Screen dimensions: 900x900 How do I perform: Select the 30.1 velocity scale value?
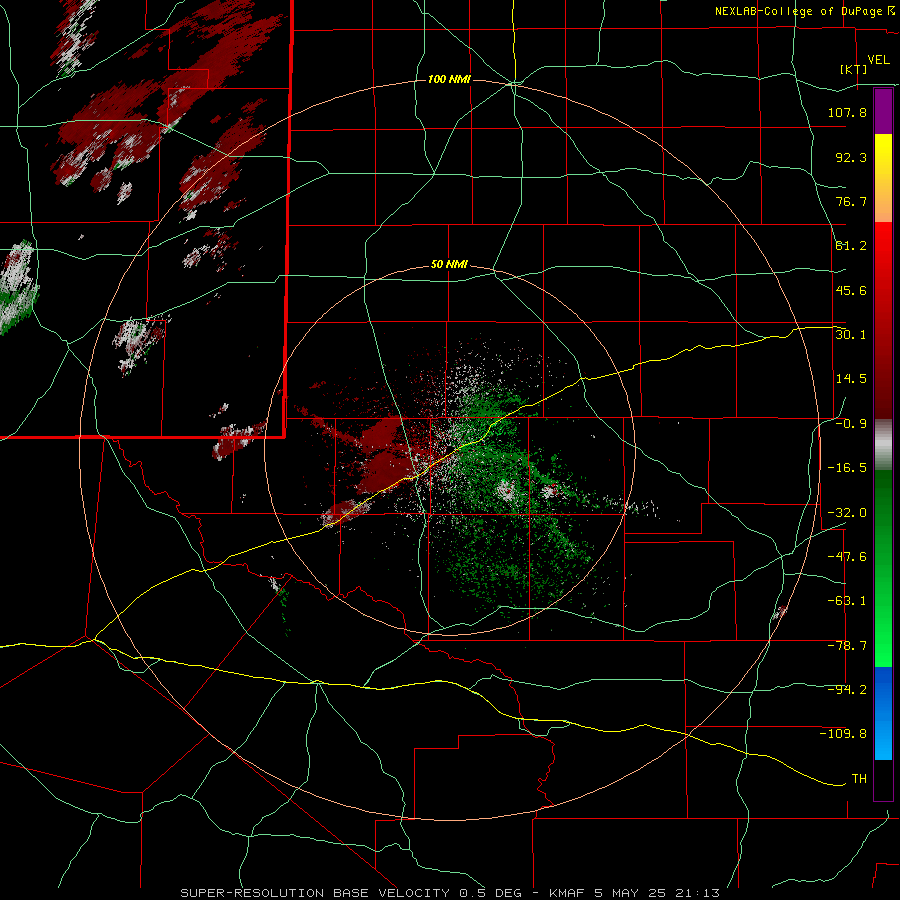851,335
